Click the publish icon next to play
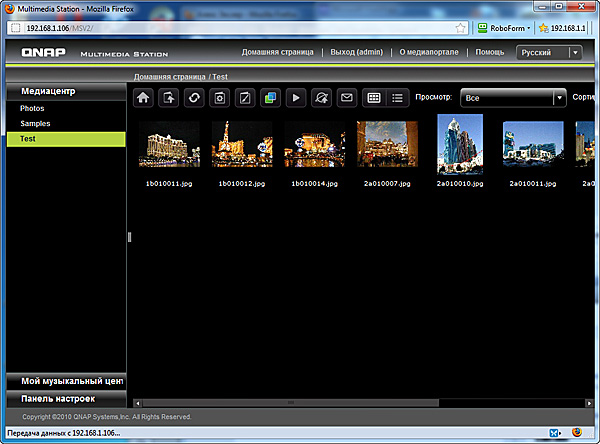 (x=321, y=98)
